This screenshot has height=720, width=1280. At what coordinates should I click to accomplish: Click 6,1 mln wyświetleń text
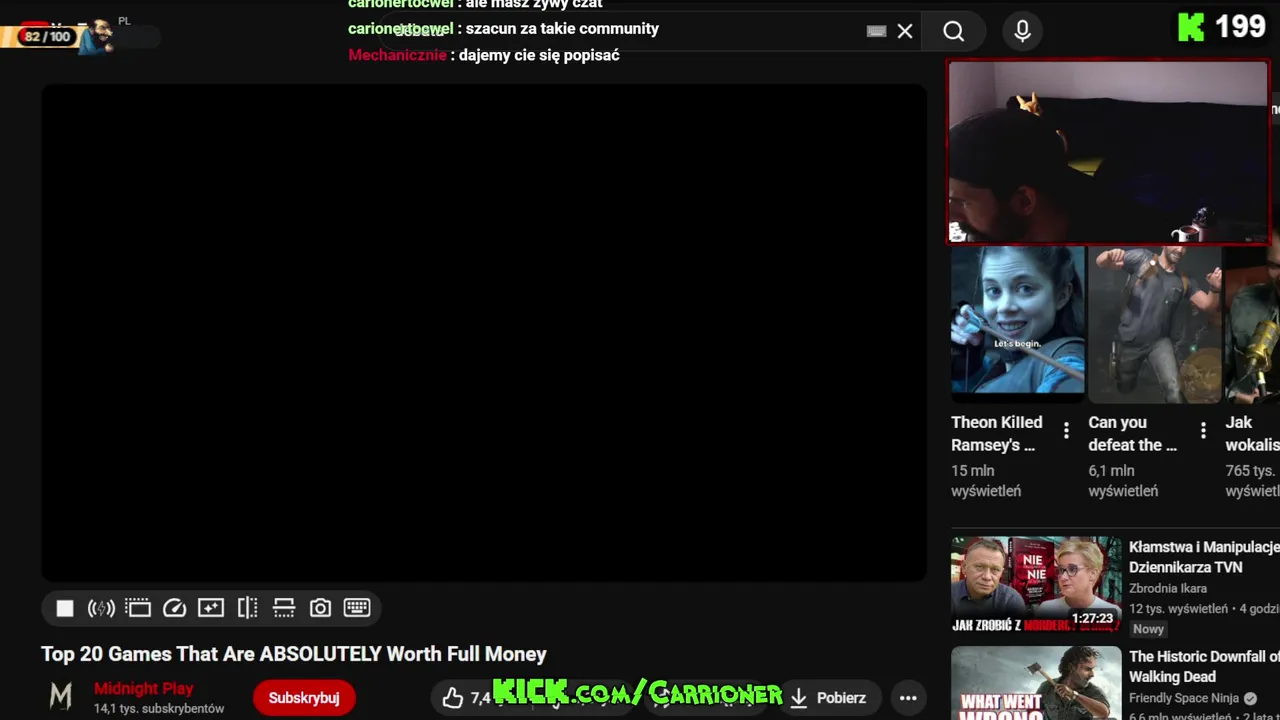pyautogui.click(x=1123, y=481)
